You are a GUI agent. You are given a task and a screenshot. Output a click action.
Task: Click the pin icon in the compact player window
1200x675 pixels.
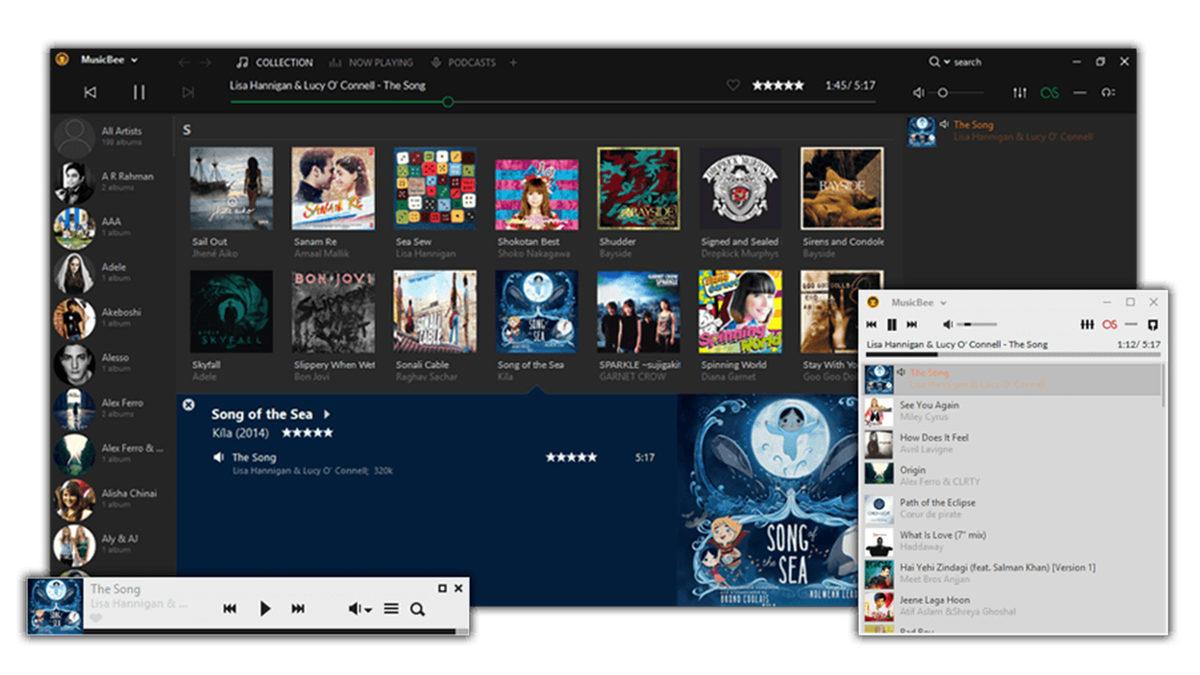(1152, 324)
